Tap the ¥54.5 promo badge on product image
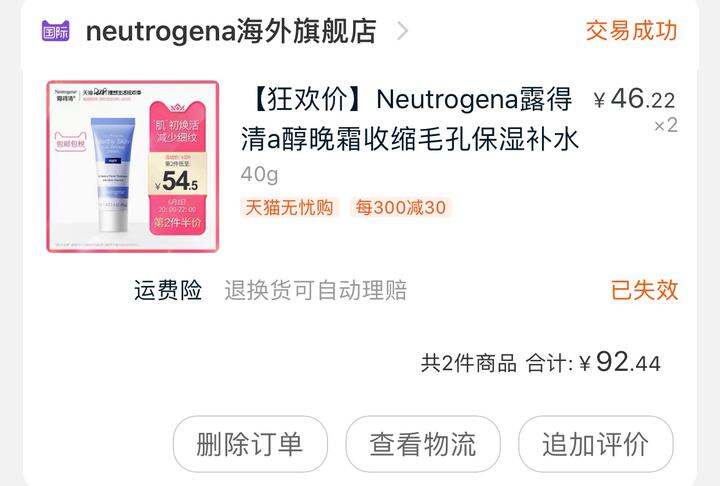Image resolution: width=720 pixels, height=486 pixels. (x=178, y=180)
